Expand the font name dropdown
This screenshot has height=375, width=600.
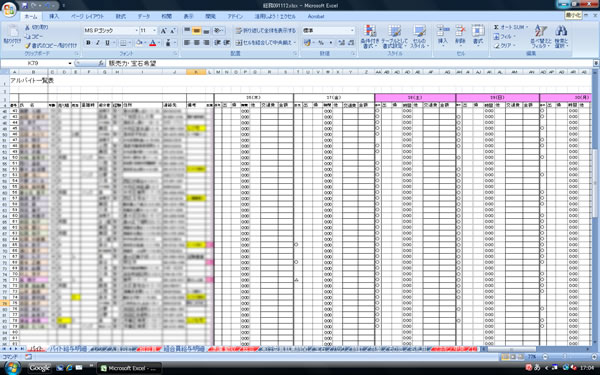pyautogui.click(x=136, y=31)
